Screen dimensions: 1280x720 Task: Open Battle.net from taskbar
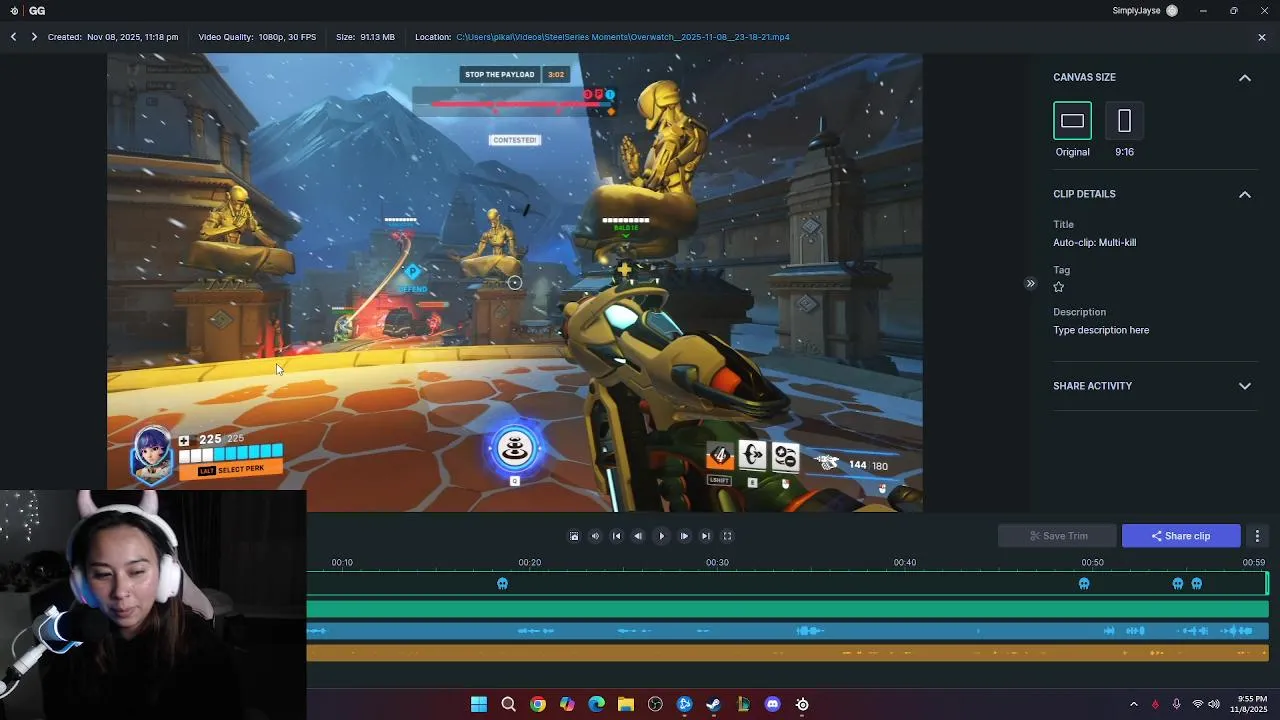[685, 704]
